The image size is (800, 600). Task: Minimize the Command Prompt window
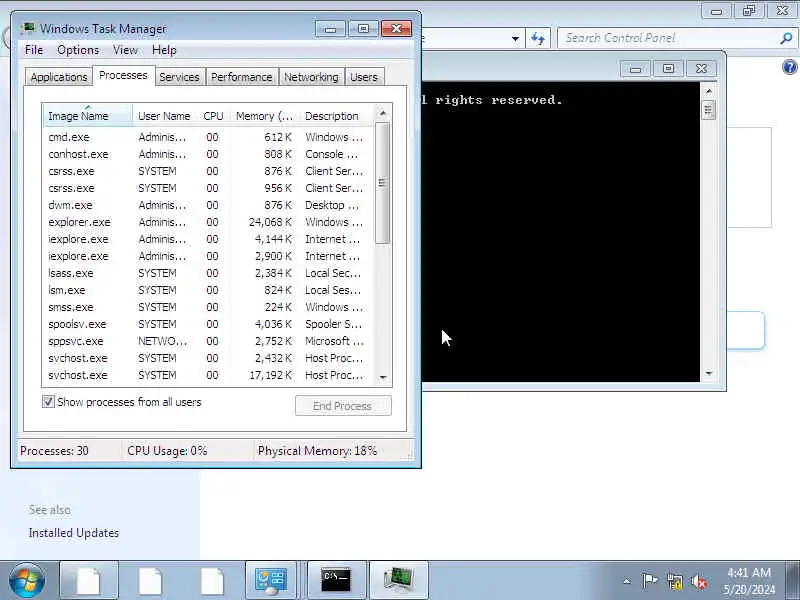(x=635, y=68)
